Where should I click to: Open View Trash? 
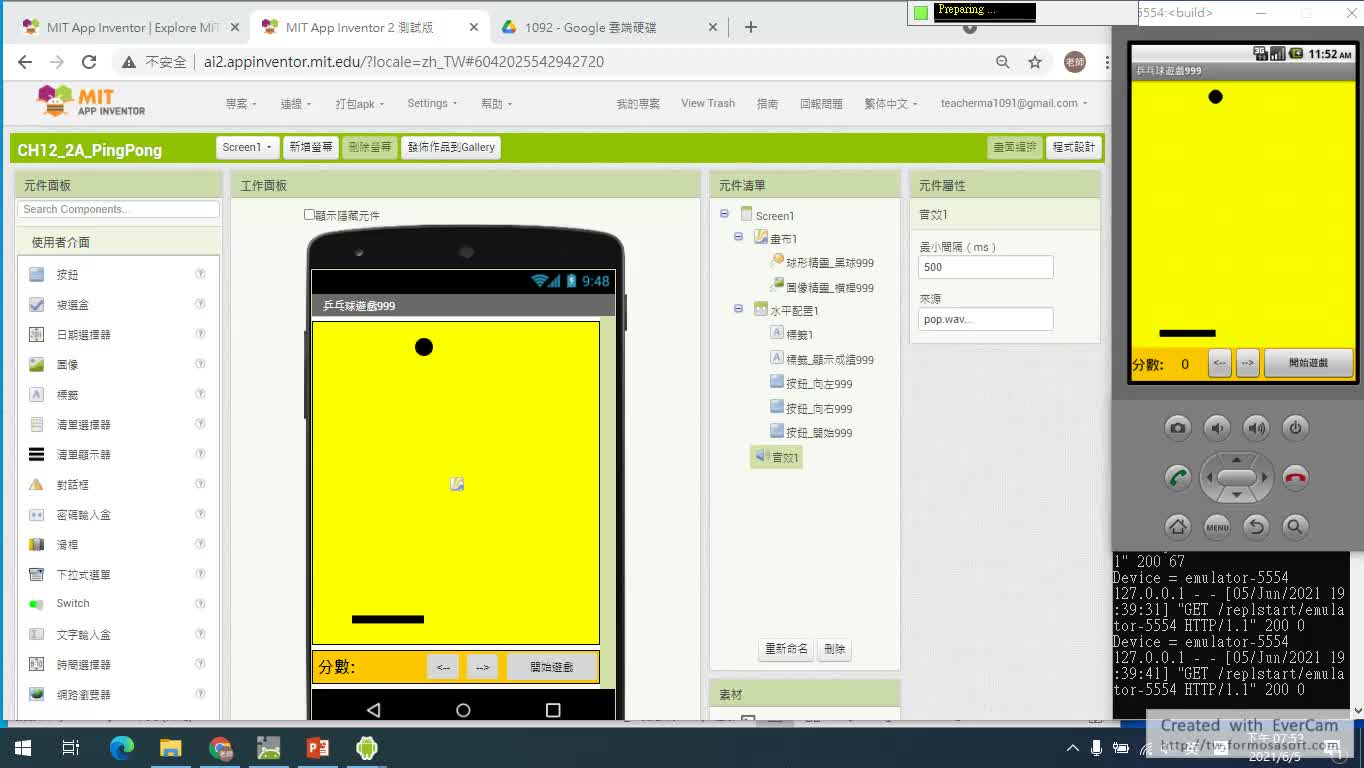point(708,103)
